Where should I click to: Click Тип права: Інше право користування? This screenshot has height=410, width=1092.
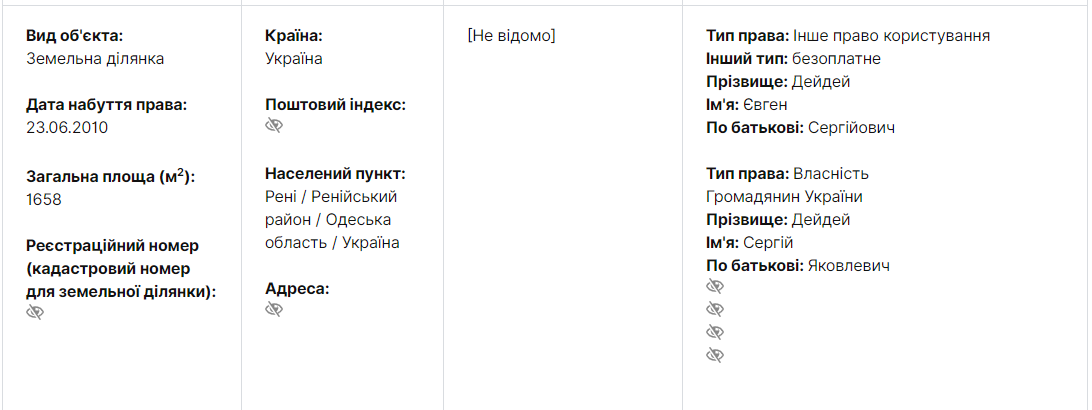coord(848,36)
